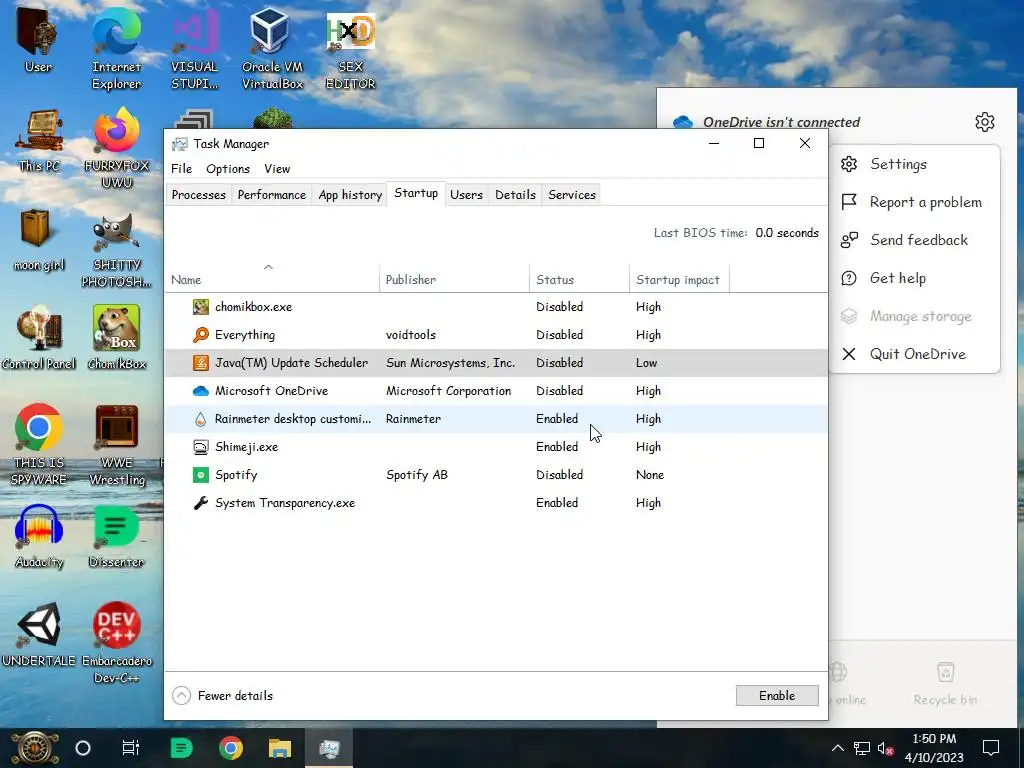Sort by Startup impact column header

coord(679,280)
